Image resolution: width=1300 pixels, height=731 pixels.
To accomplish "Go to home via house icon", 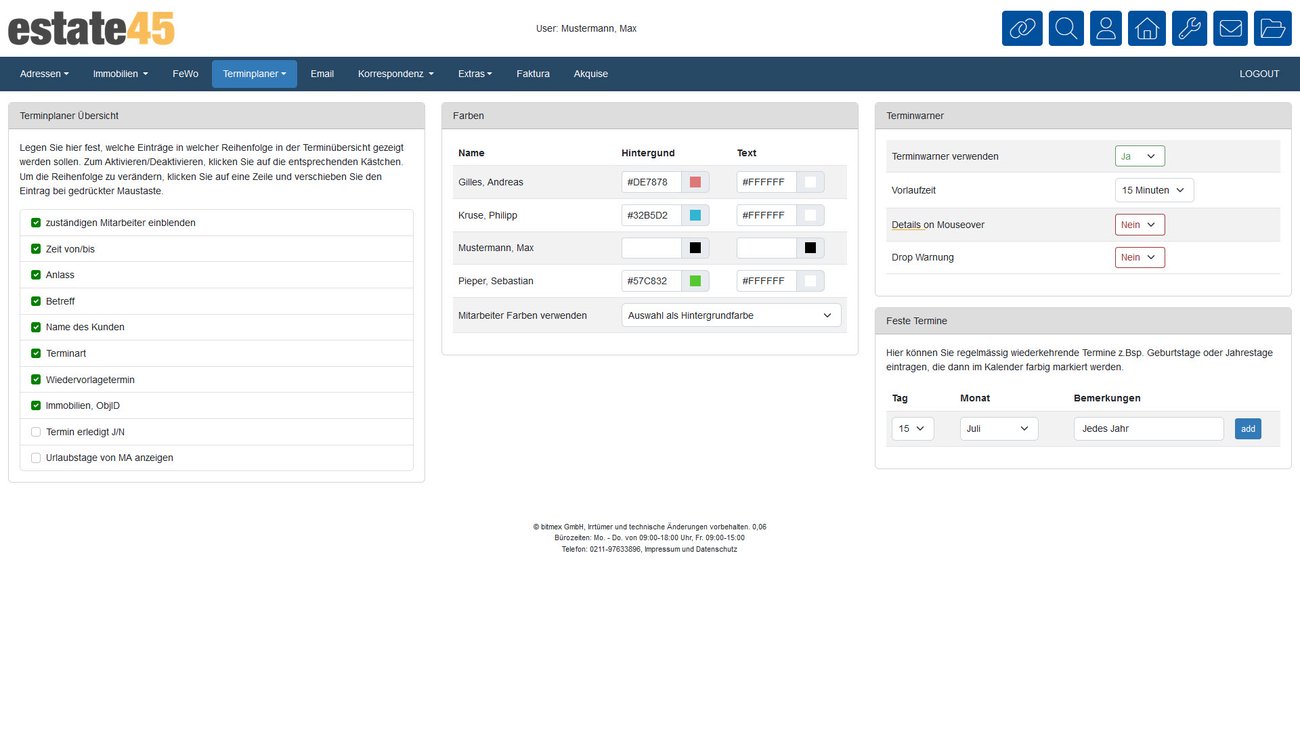I will click(x=1147, y=28).
